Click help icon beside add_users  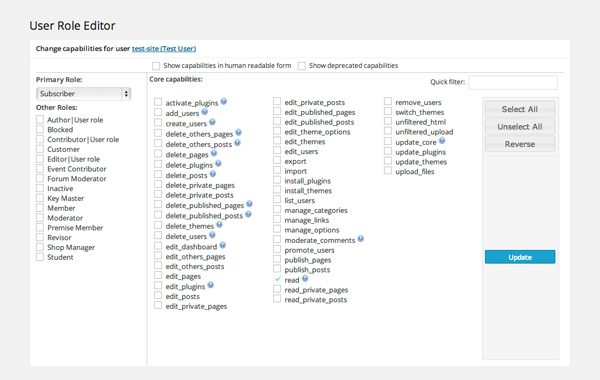click(x=205, y=112)
